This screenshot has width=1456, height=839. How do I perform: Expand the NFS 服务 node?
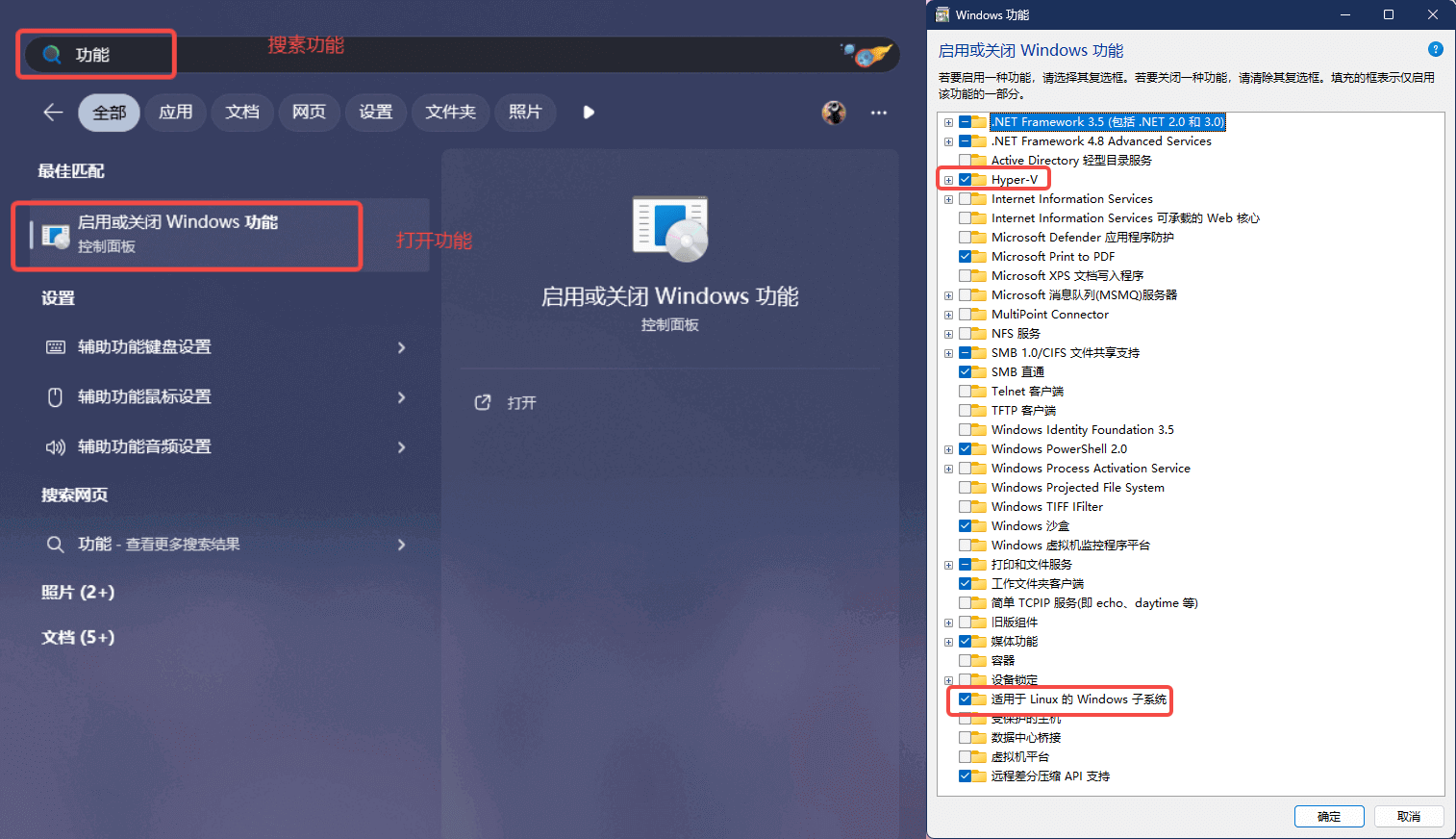[x=948, y=334]
